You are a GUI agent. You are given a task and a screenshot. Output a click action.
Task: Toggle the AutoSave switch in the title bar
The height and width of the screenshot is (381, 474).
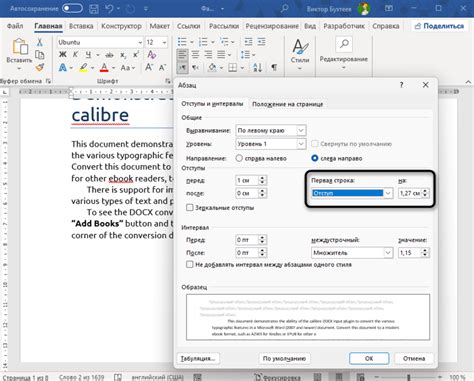[x=72, y=8]
